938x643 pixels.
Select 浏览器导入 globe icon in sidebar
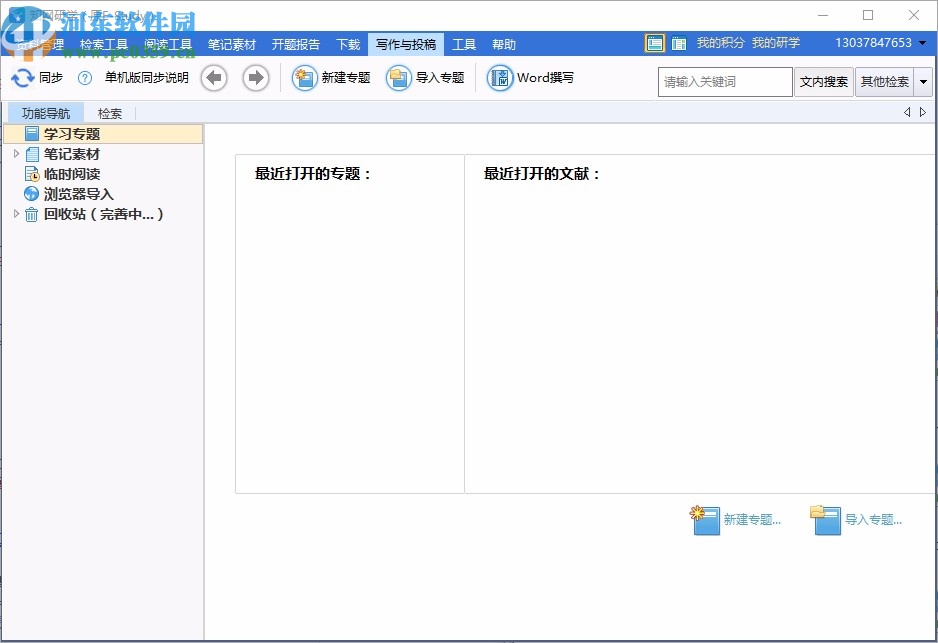pos(30,194)
